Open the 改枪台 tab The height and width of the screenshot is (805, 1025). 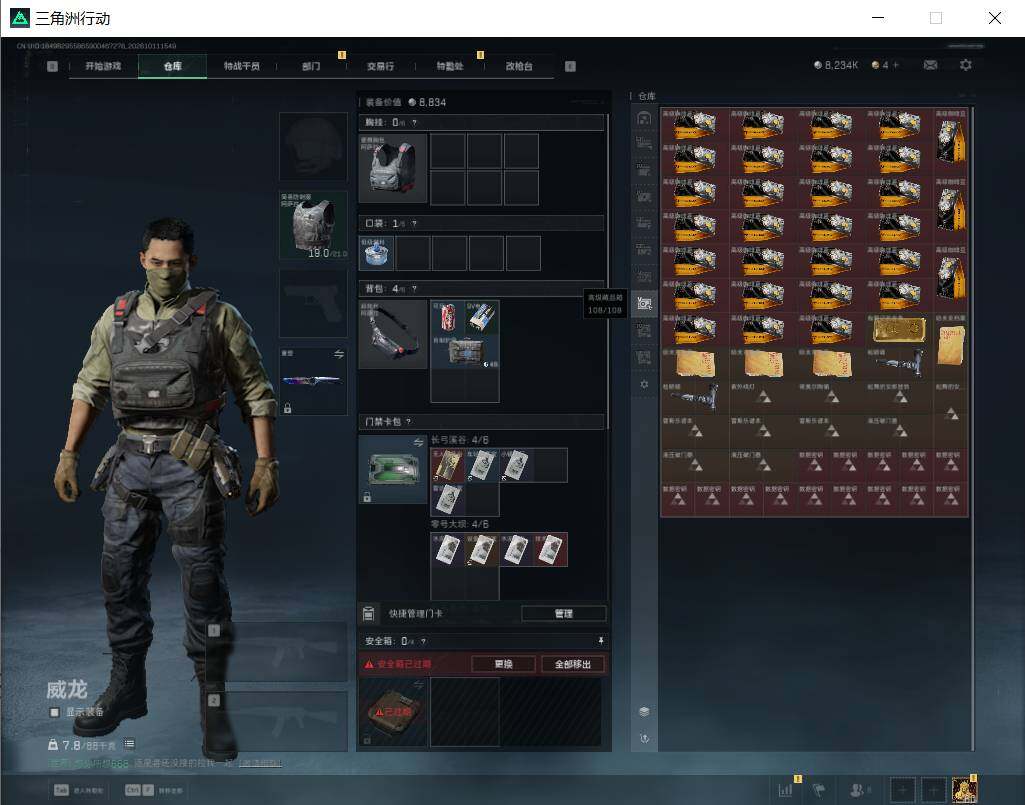click(x=519, y=66)
